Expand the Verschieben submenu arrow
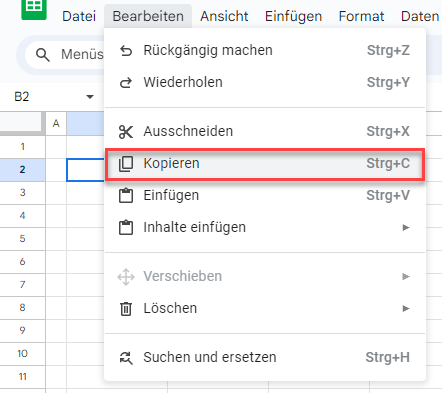 point(406,277)
